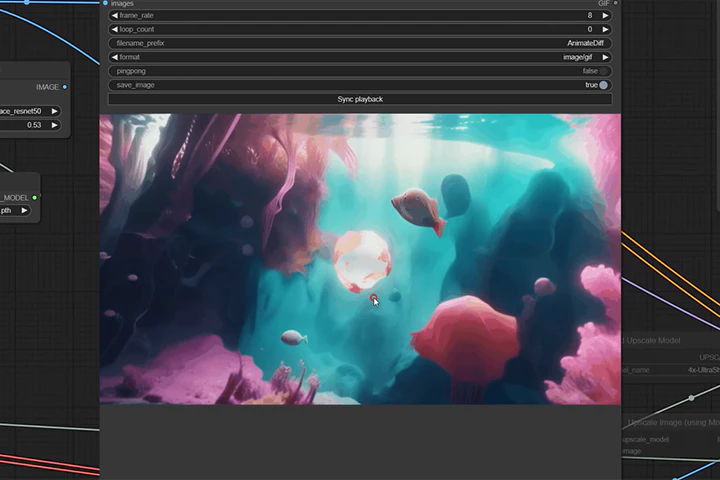Screen dimensions: 720x480
Task: Click the images input connector dot
Action: click(105, 3)
